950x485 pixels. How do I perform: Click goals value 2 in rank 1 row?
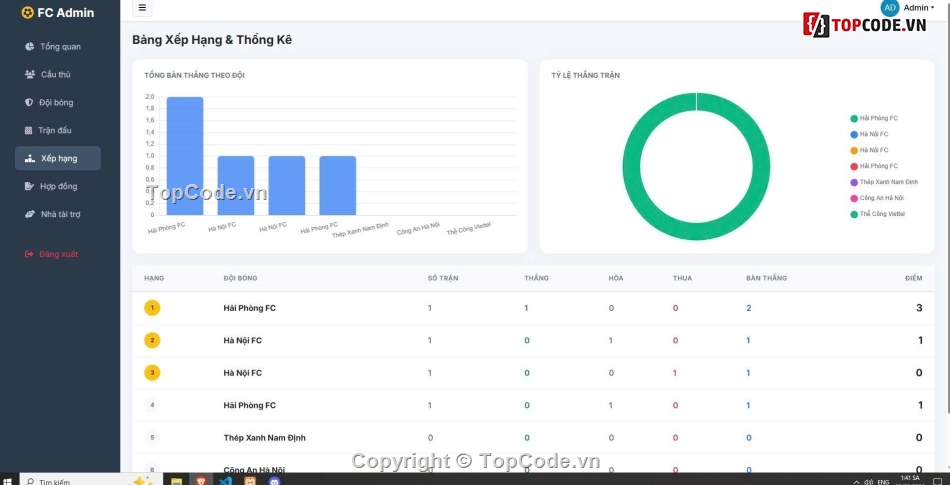pyautogui.click(x=748, y=308)
